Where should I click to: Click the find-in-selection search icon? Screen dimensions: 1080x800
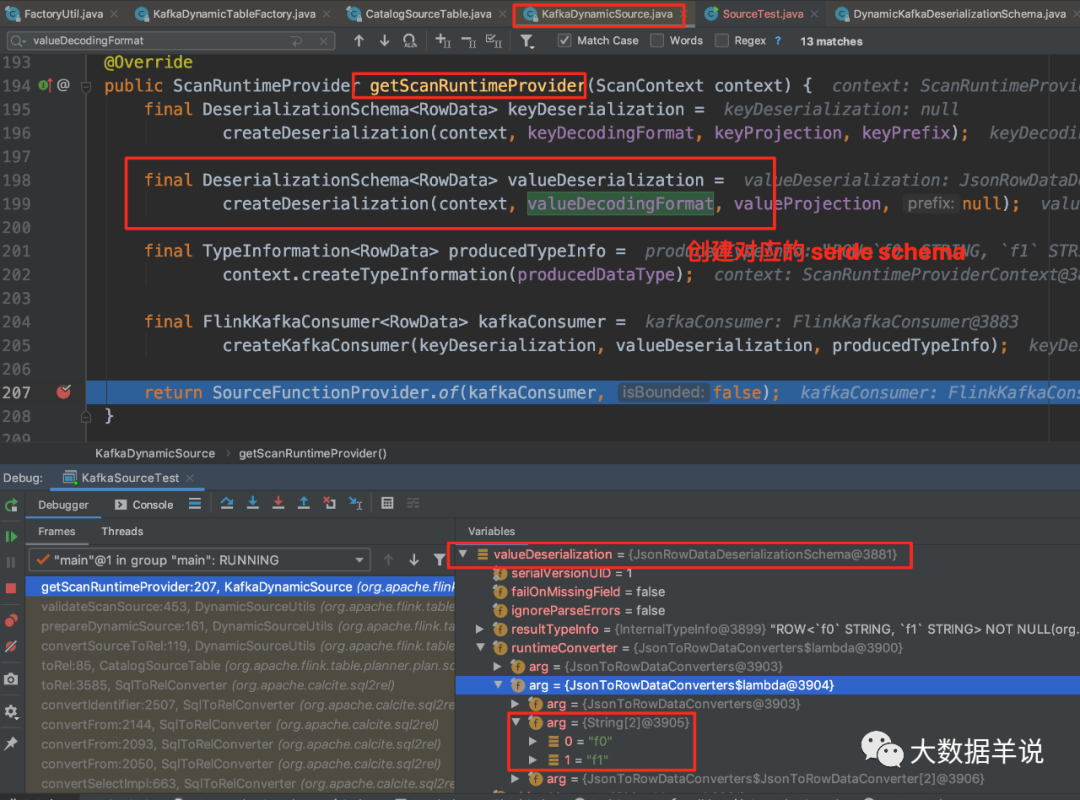[410, 41]
